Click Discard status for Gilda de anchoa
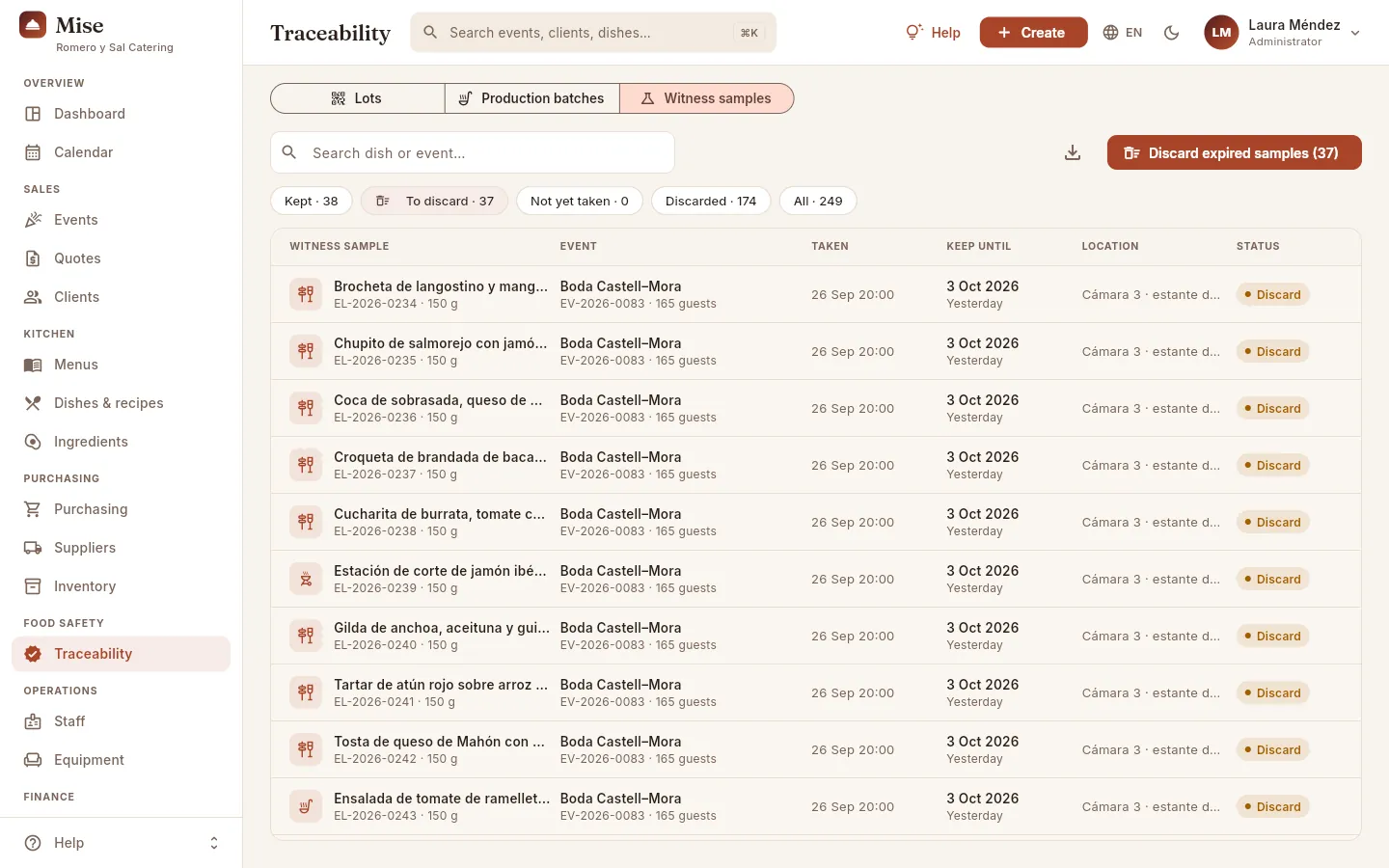This screenshot has height=868, width=1389. point(1273,637)
